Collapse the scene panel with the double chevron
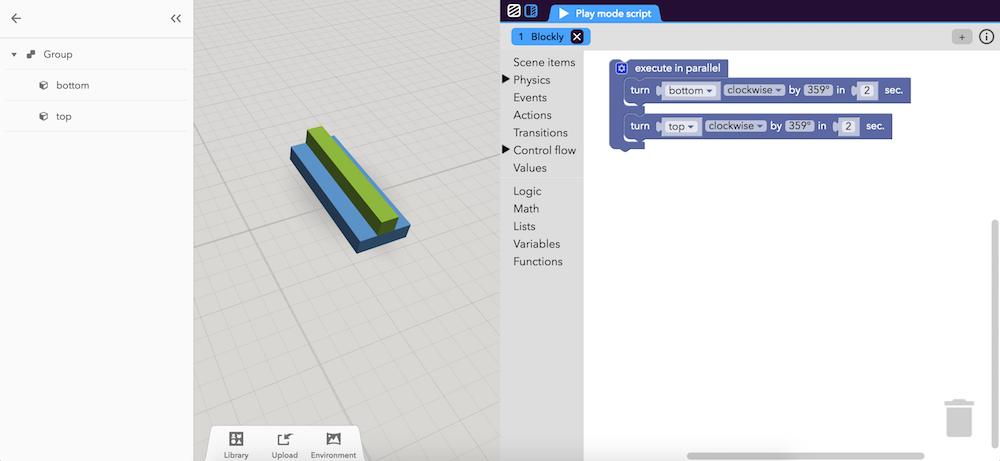 176,18
